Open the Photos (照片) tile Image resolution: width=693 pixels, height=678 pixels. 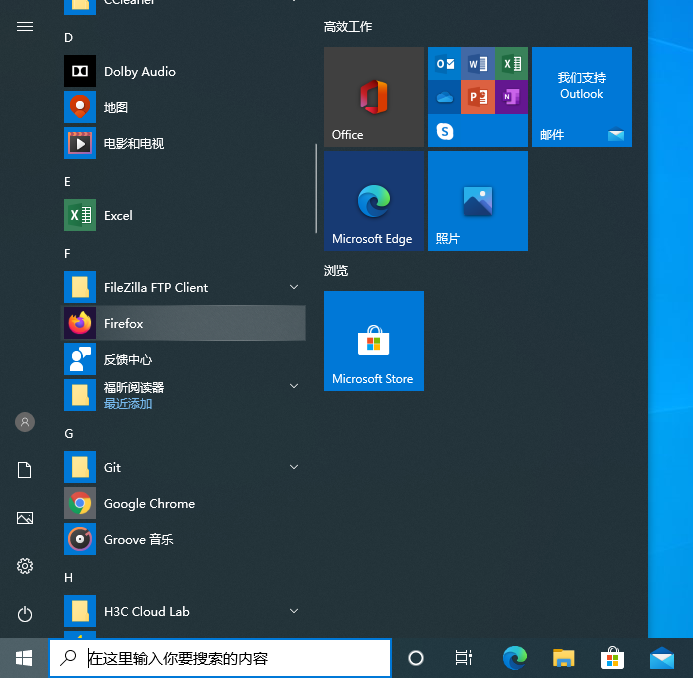coord(478,201)
